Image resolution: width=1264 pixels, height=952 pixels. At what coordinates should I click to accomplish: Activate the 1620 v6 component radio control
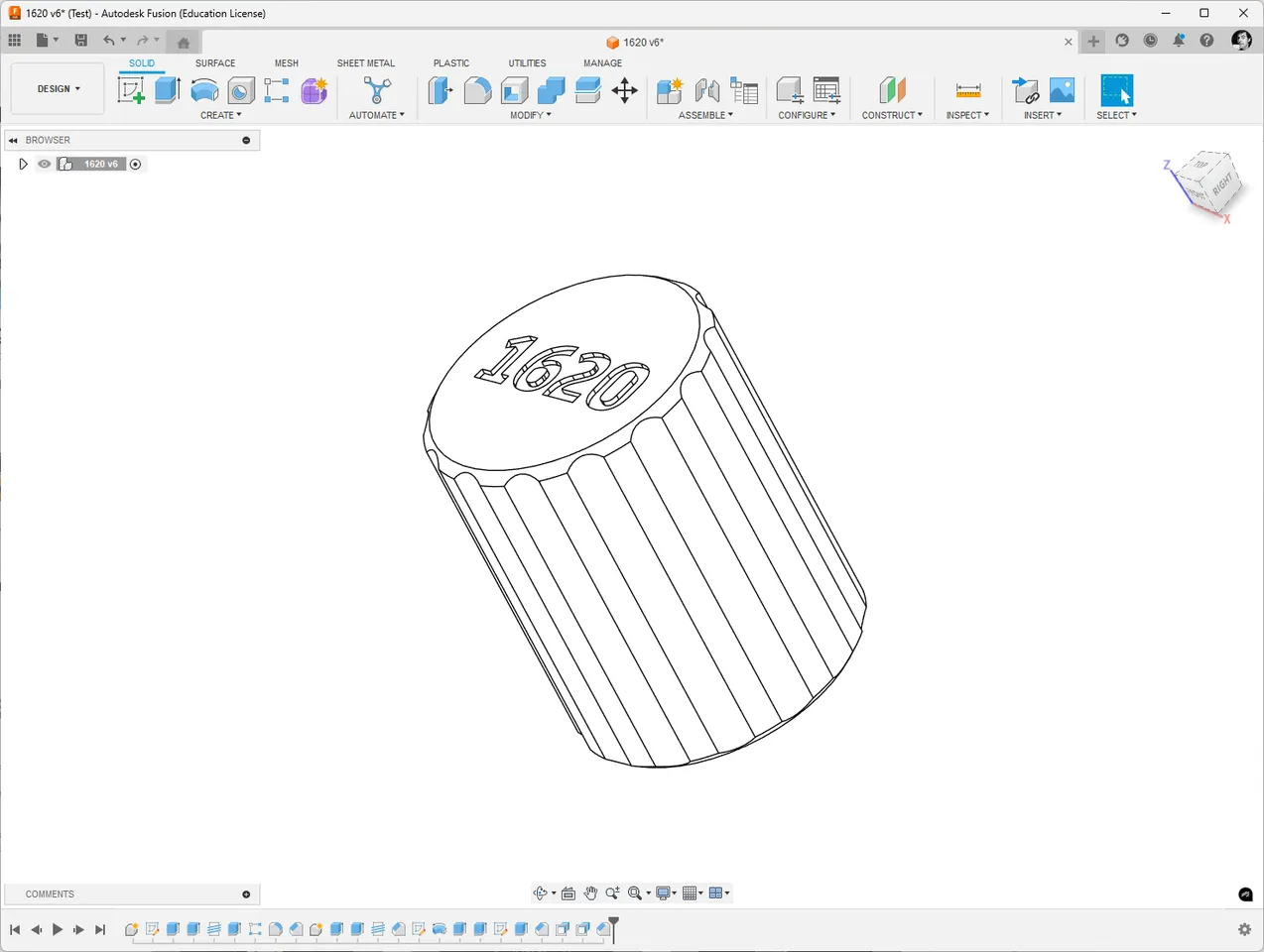click(x=136, y=164)
